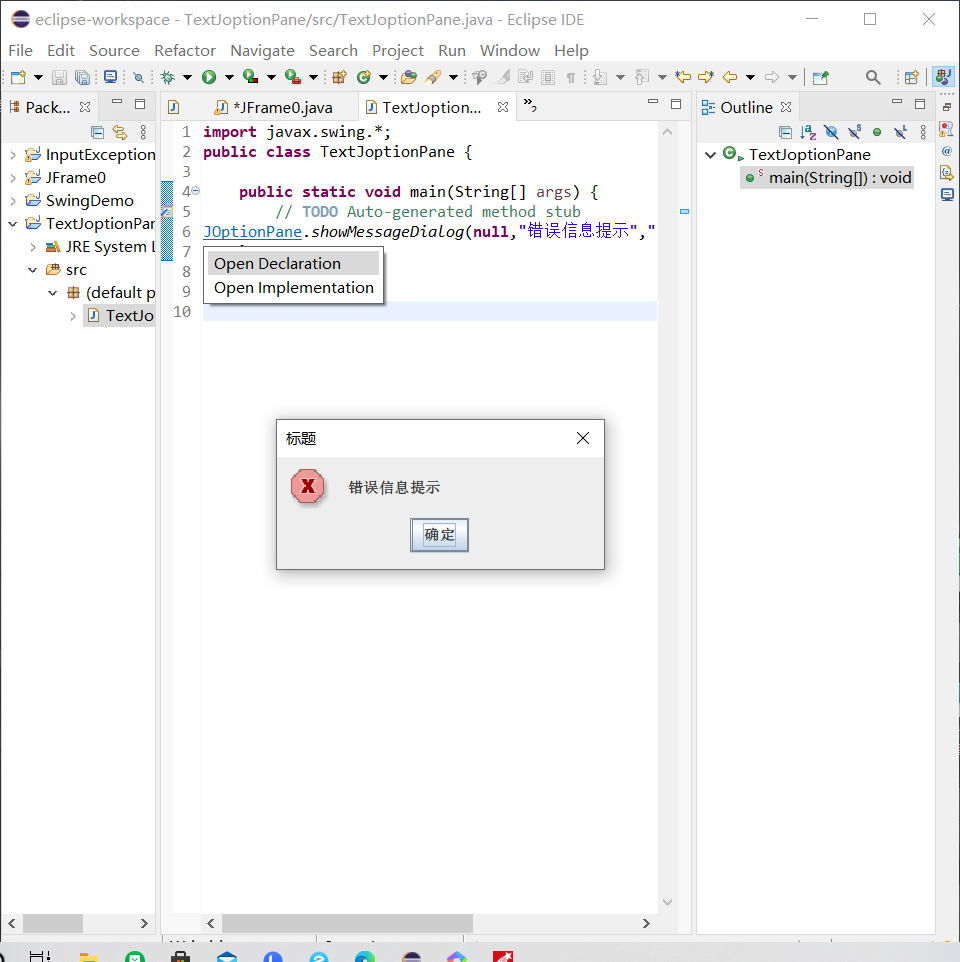
Task: Close the 标题 message dialog
Action: coord(583,438)
